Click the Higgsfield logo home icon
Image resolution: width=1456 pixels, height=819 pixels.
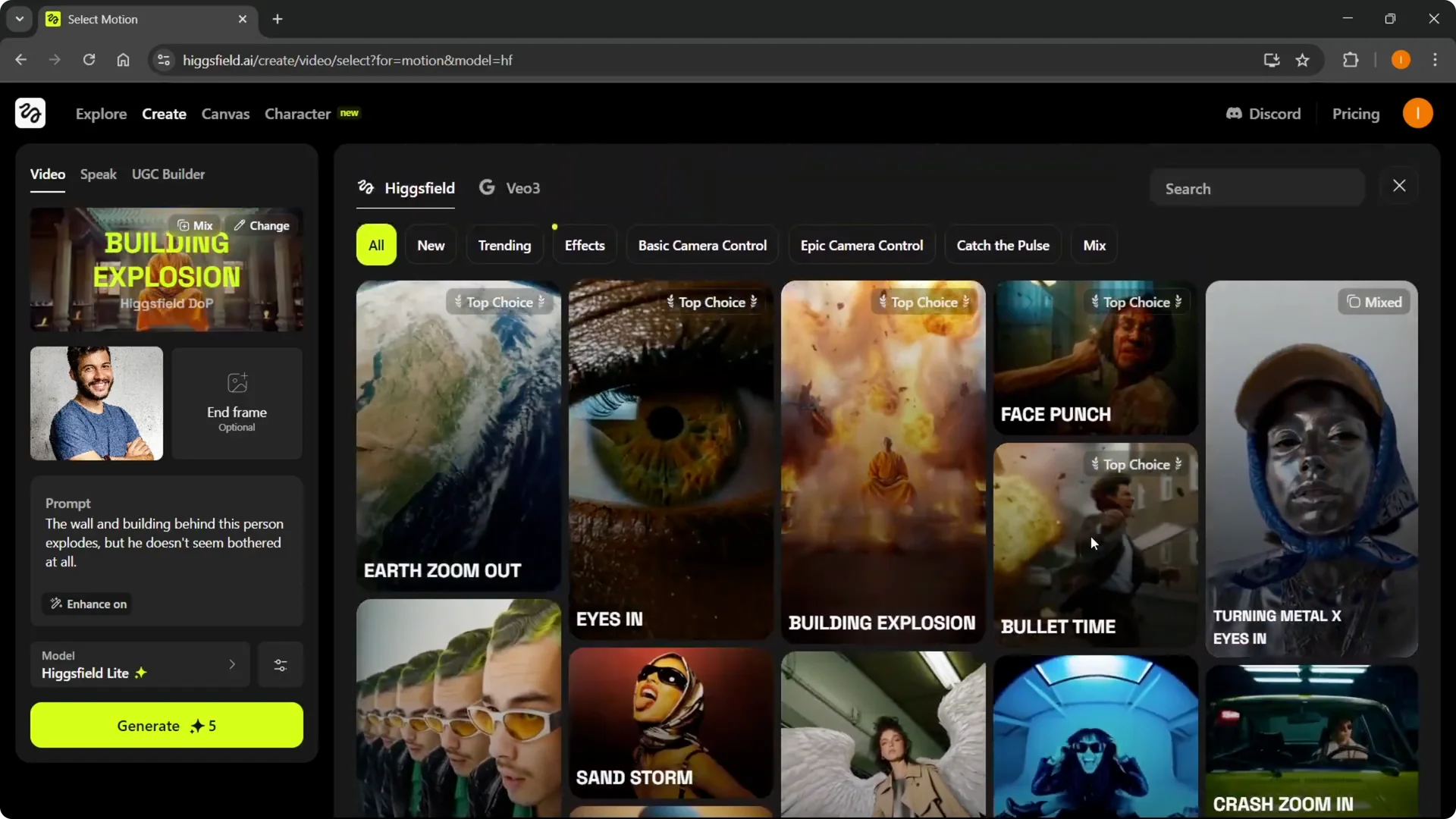point(30,114)
